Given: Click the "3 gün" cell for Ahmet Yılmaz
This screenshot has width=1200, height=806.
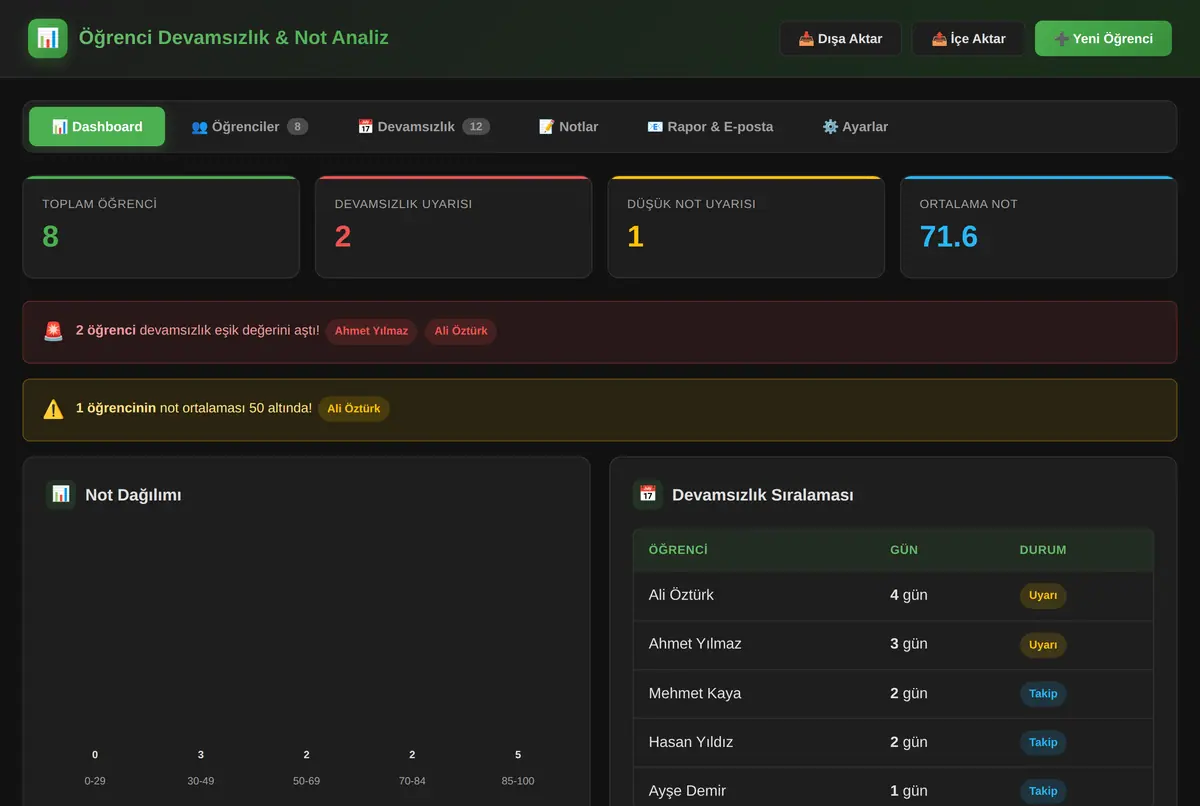Looking at the screenshot, I should click(x=909, y=644).
